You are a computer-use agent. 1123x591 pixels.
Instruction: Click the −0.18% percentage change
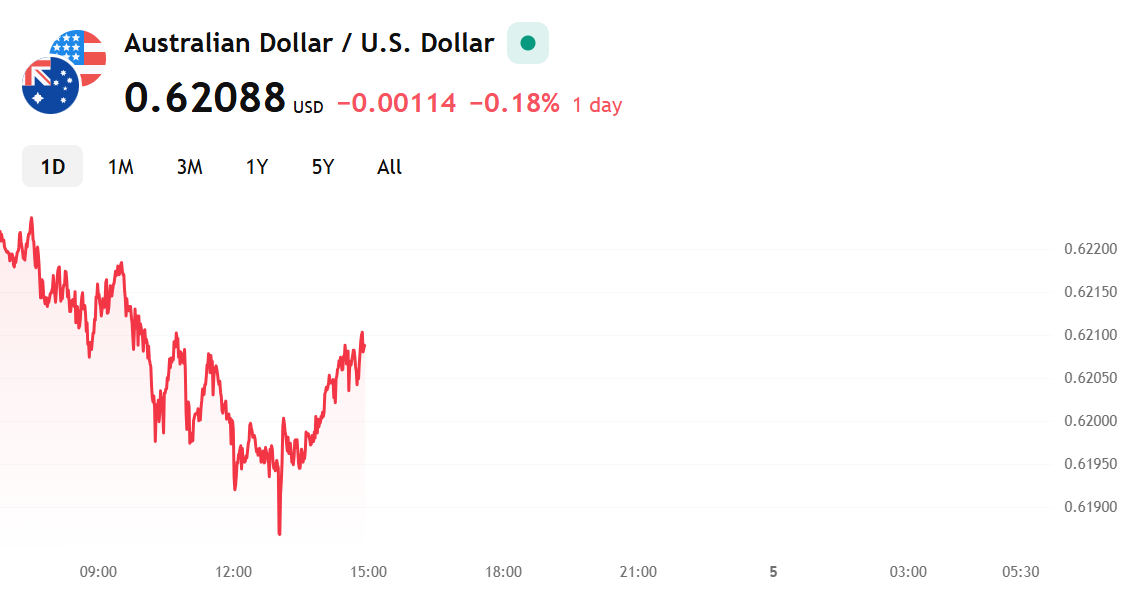514,103
